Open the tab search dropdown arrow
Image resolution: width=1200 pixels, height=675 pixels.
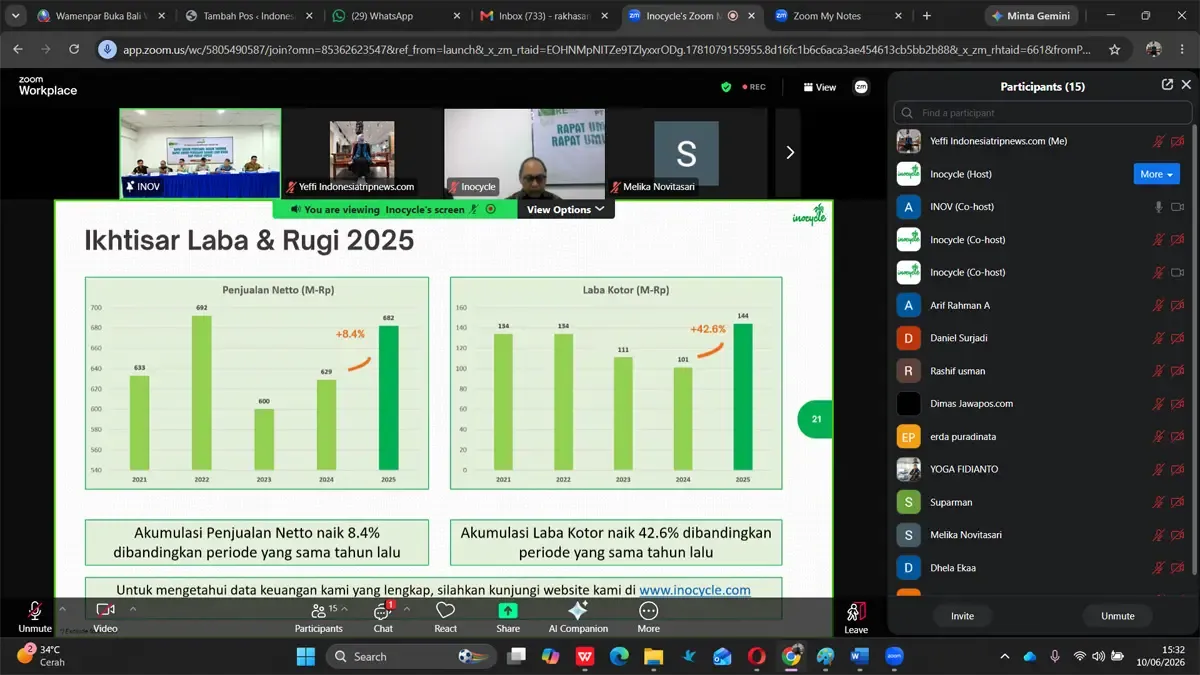click(15, 16)
